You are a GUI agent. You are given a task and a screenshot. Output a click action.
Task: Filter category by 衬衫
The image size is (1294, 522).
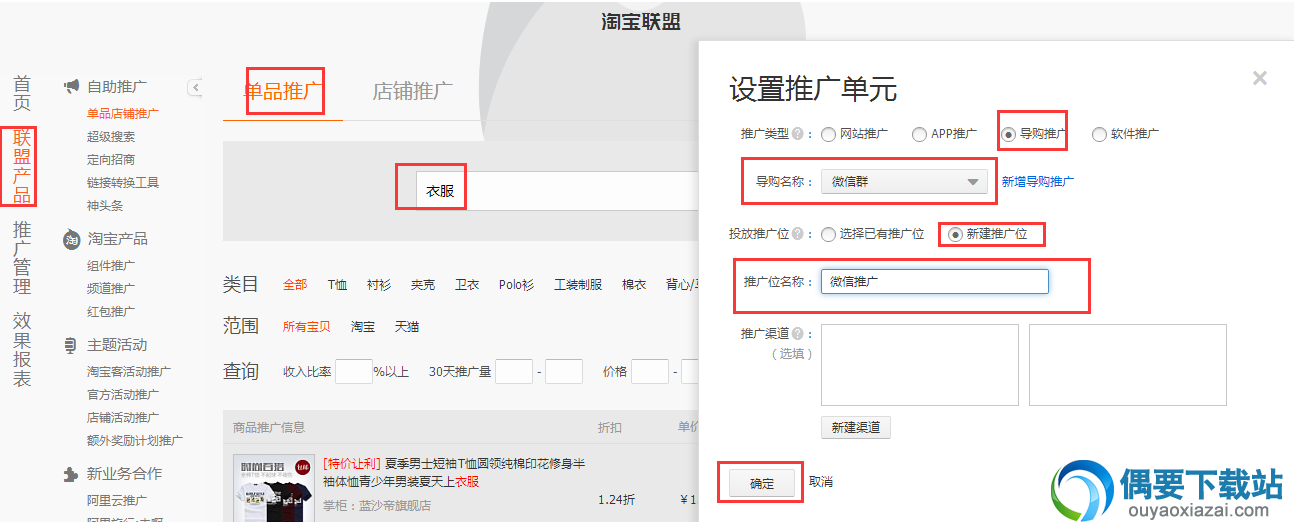pos(379,285)
